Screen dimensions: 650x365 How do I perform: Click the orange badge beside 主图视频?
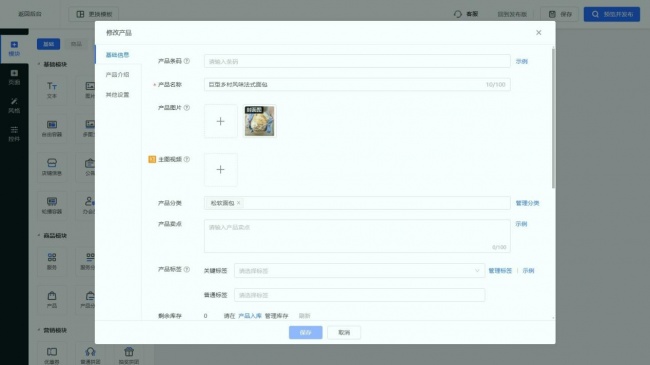152,159
